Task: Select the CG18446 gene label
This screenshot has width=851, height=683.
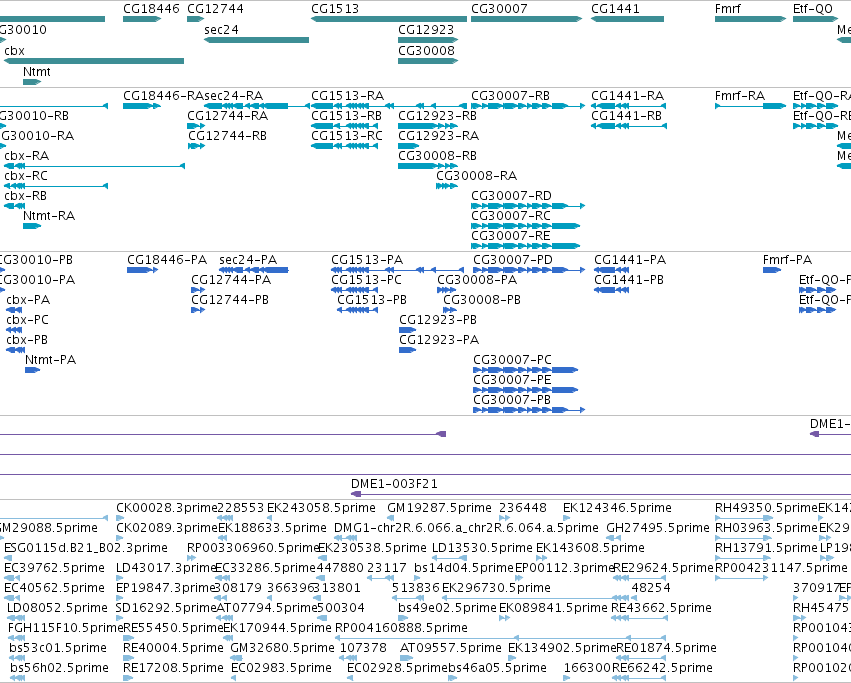Action: [x=151, y=9]
